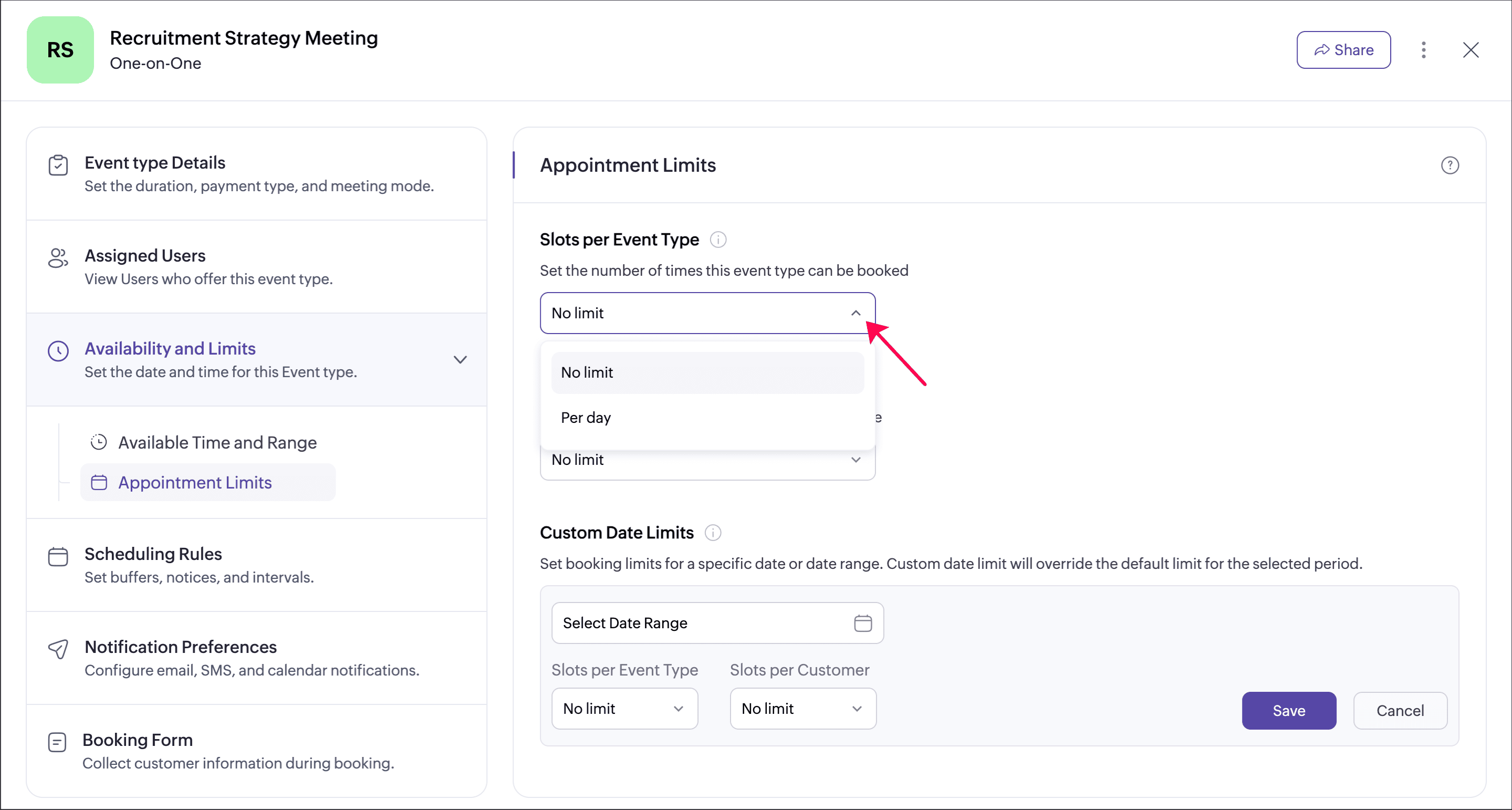Open custom Slots per Event Type dropdown
The height and width of the screenshot is (810, 1512).
coord(624,709)
